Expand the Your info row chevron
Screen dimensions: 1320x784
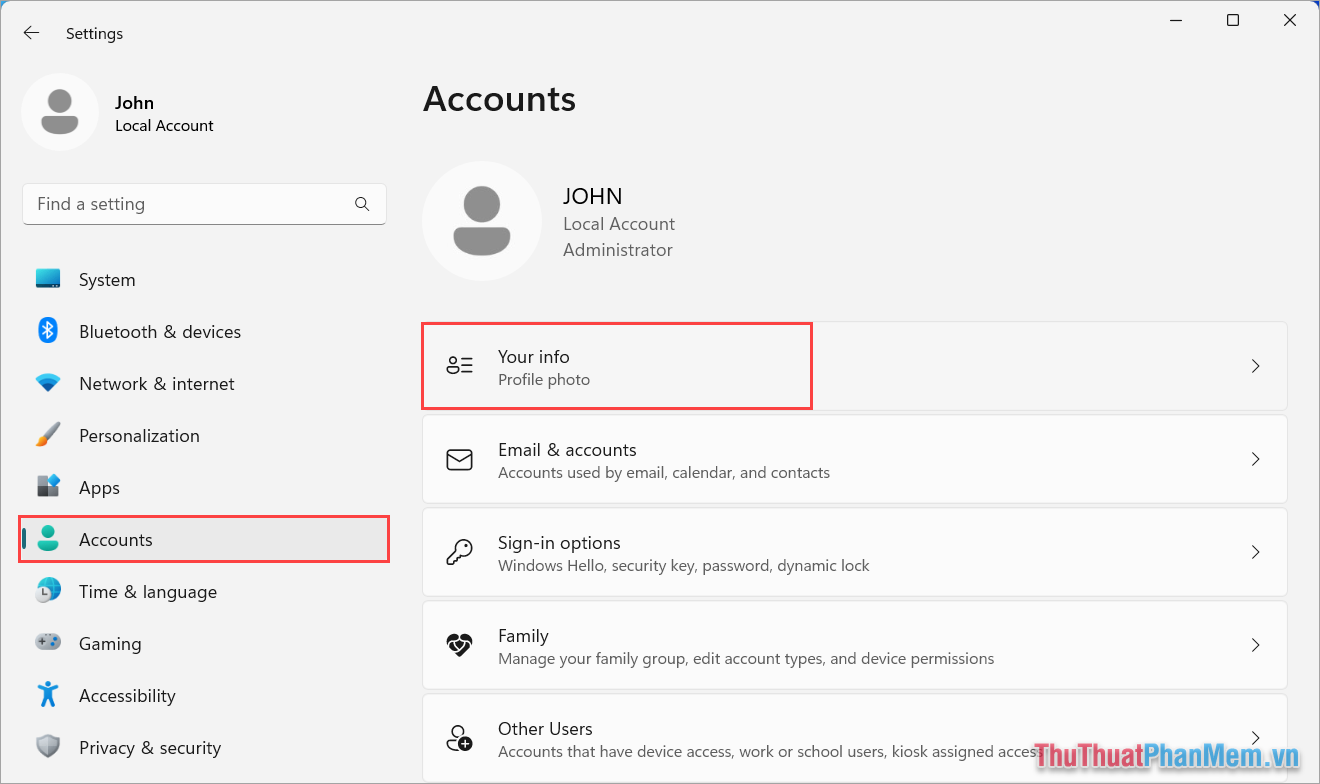click(x=1255, y=366)
